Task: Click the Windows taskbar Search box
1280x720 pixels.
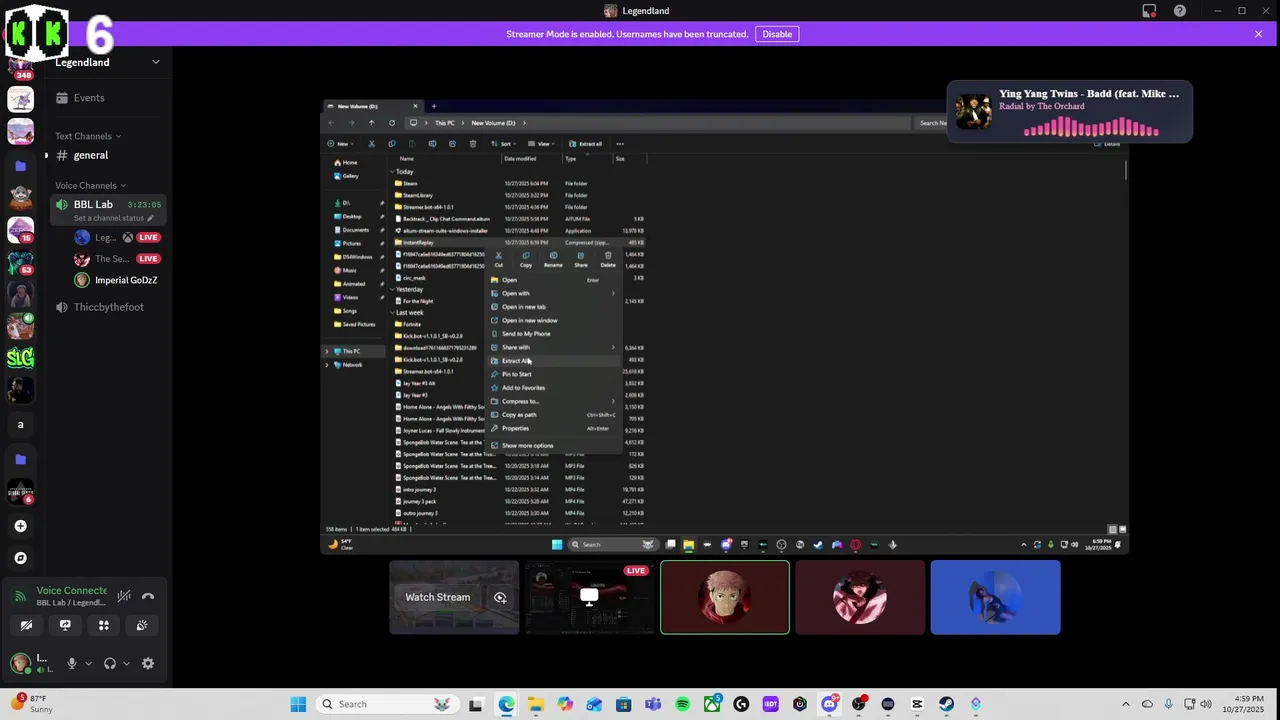Action: (x=386, y=704)
